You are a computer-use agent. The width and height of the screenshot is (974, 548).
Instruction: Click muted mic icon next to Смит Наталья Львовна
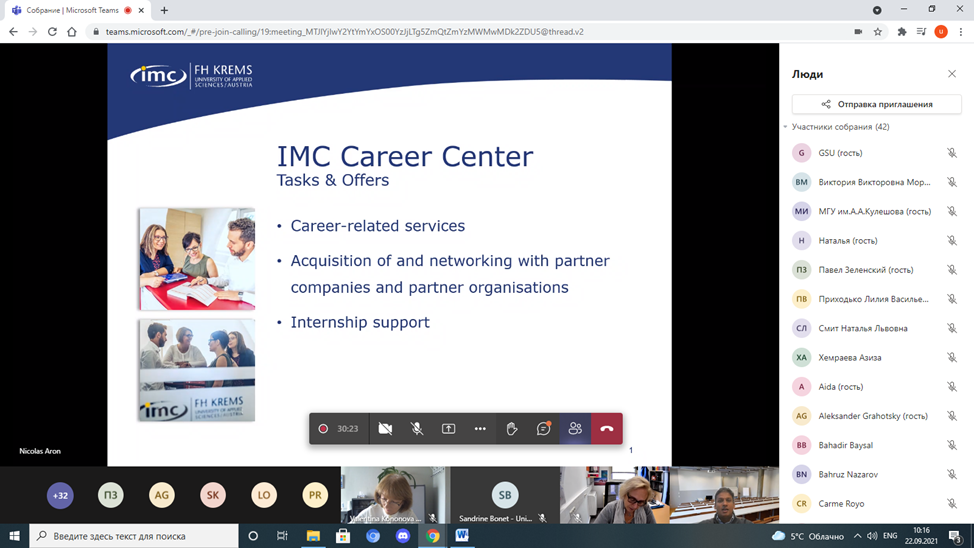(x=952, y=328)
